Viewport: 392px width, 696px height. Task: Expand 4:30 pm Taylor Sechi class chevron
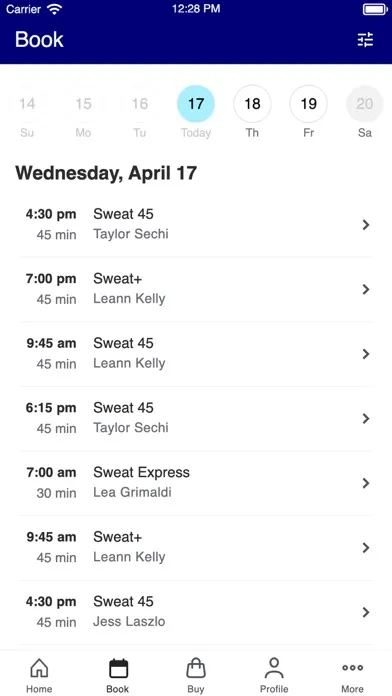pos(366,225)
